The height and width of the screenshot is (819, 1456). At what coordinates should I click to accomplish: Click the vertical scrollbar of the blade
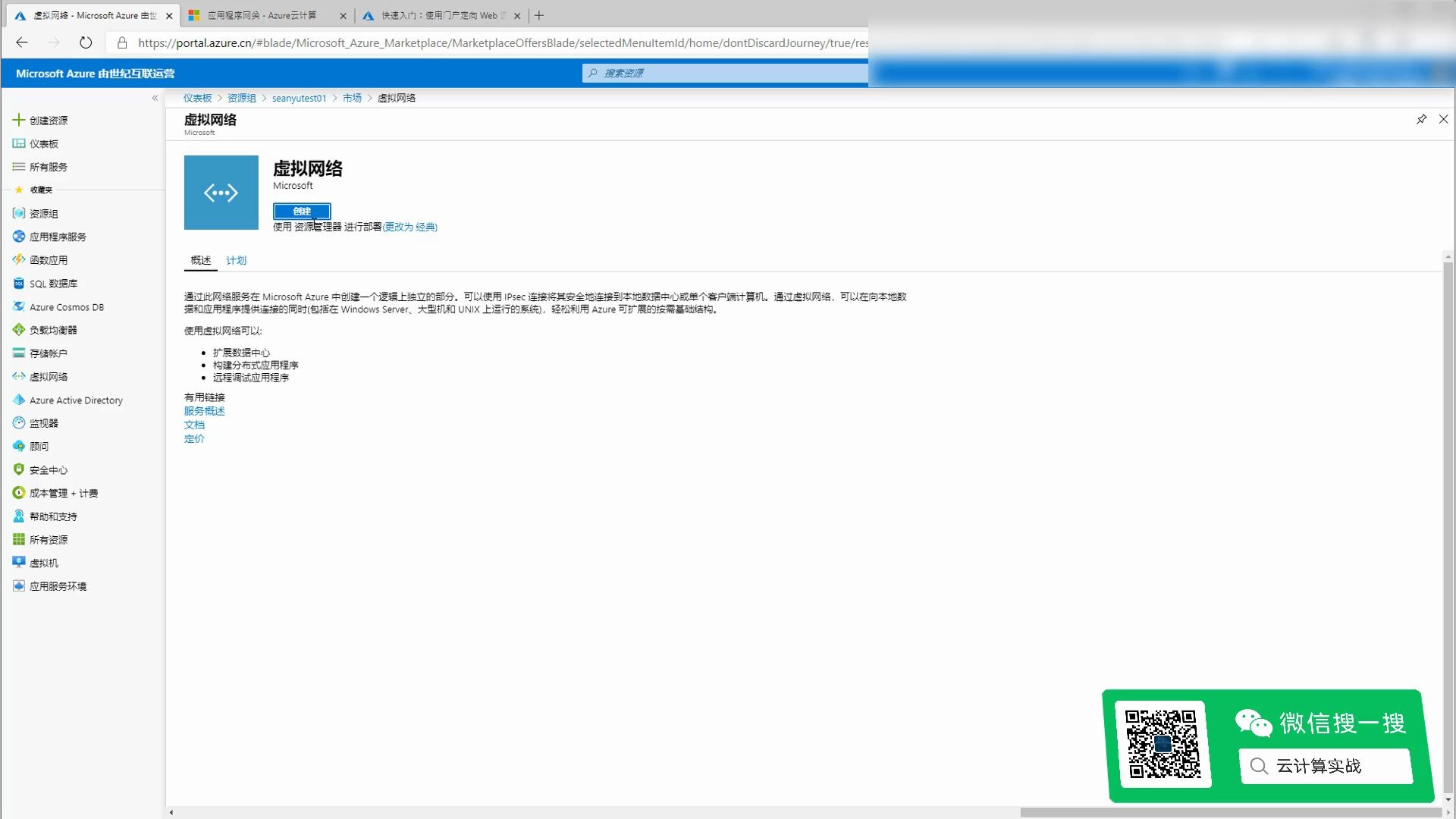coord(1448,527)
